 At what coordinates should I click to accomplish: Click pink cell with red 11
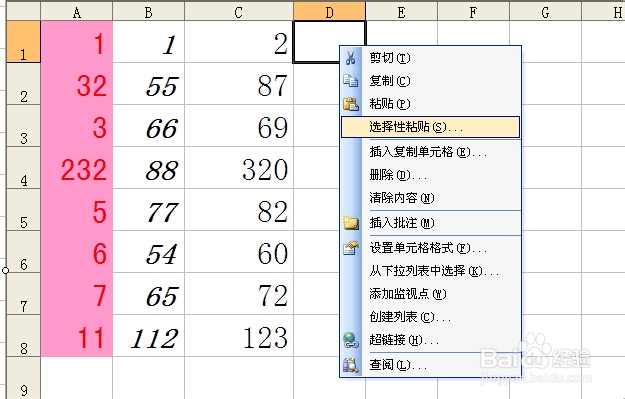click(77, 336)
